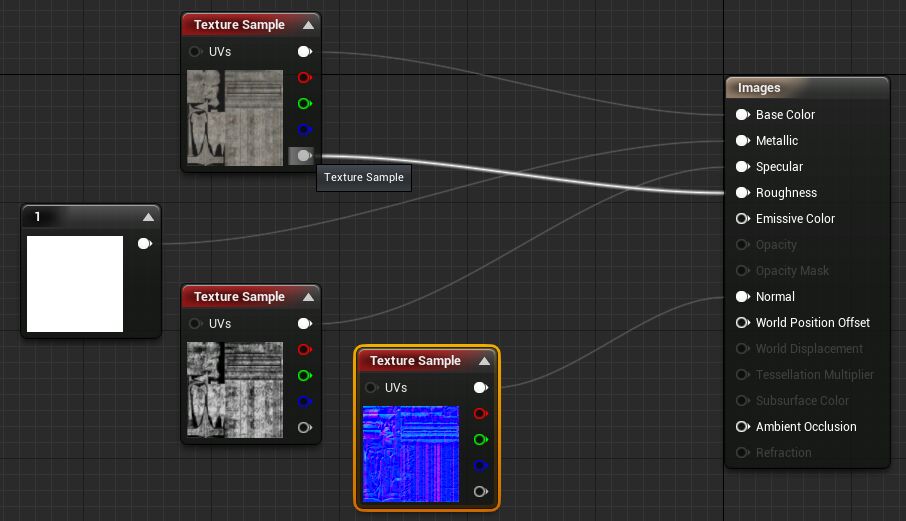Click green channel pin of normal map Texture Sample

click(x=481, y=440)
